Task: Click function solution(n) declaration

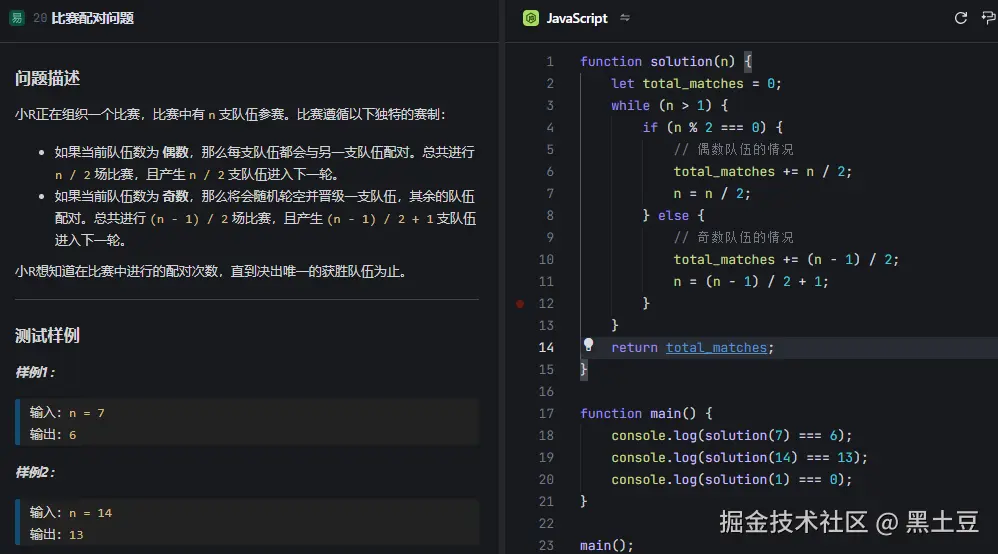Action: [x=666, y=62]
